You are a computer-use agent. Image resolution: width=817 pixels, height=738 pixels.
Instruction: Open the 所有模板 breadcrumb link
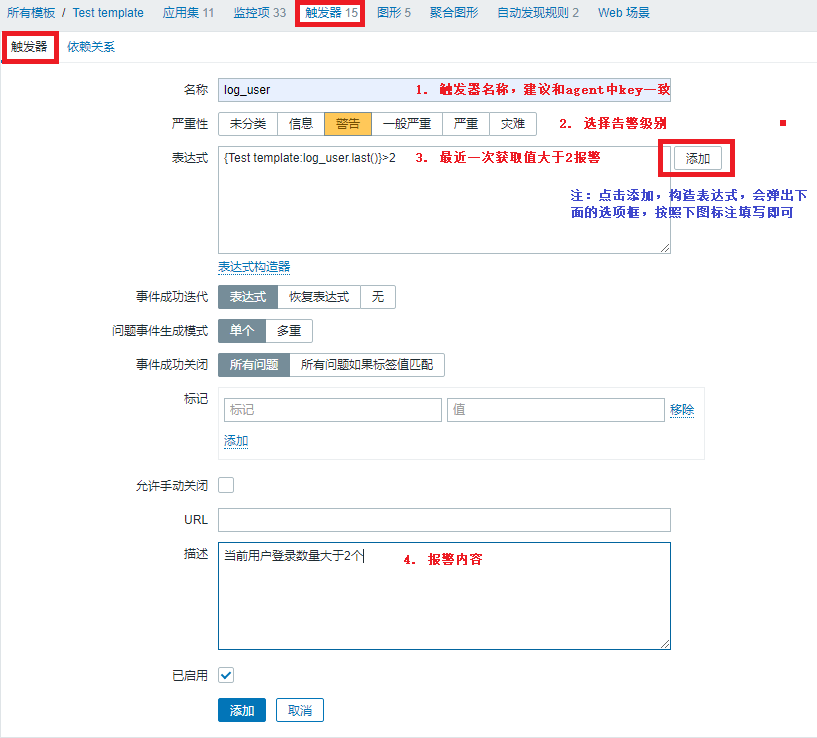pos(31,13)
